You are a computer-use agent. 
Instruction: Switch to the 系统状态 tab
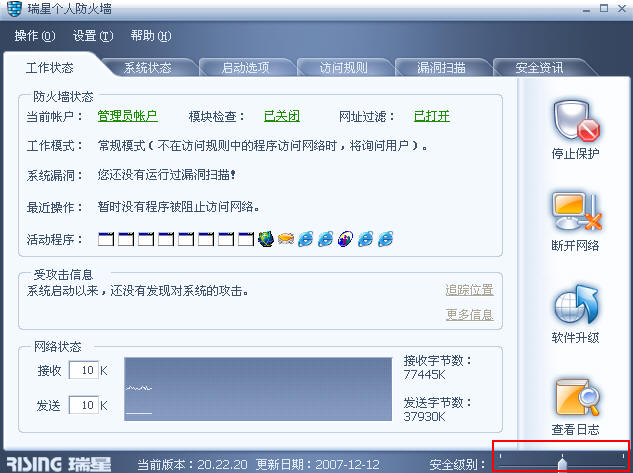(x=147, y=67)
